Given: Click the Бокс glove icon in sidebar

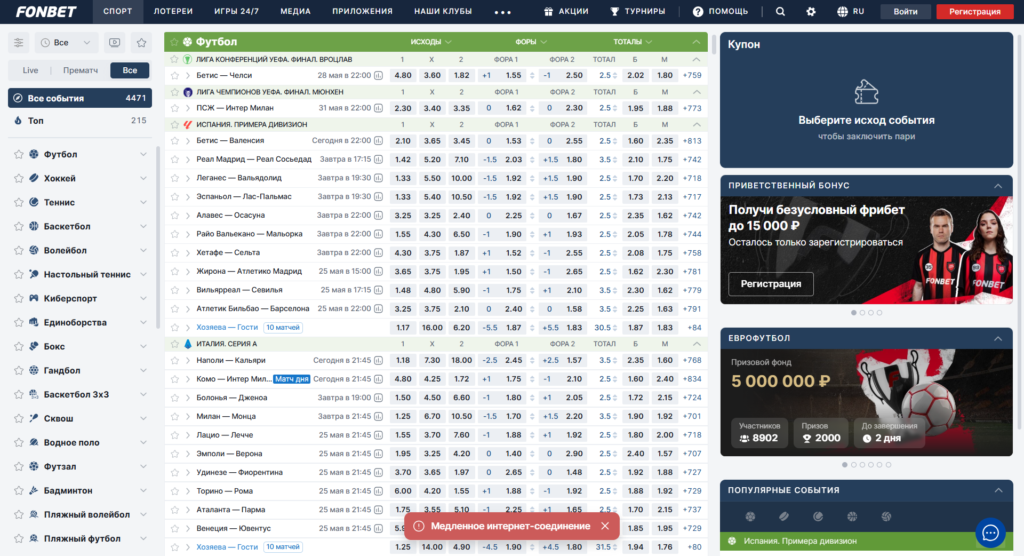Looking at the screenshot, I should 34,346.
